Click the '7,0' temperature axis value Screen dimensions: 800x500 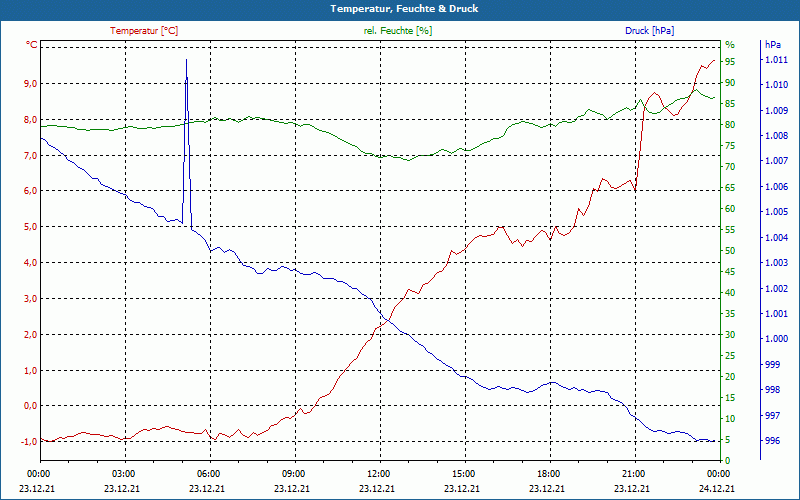[31, 155]
